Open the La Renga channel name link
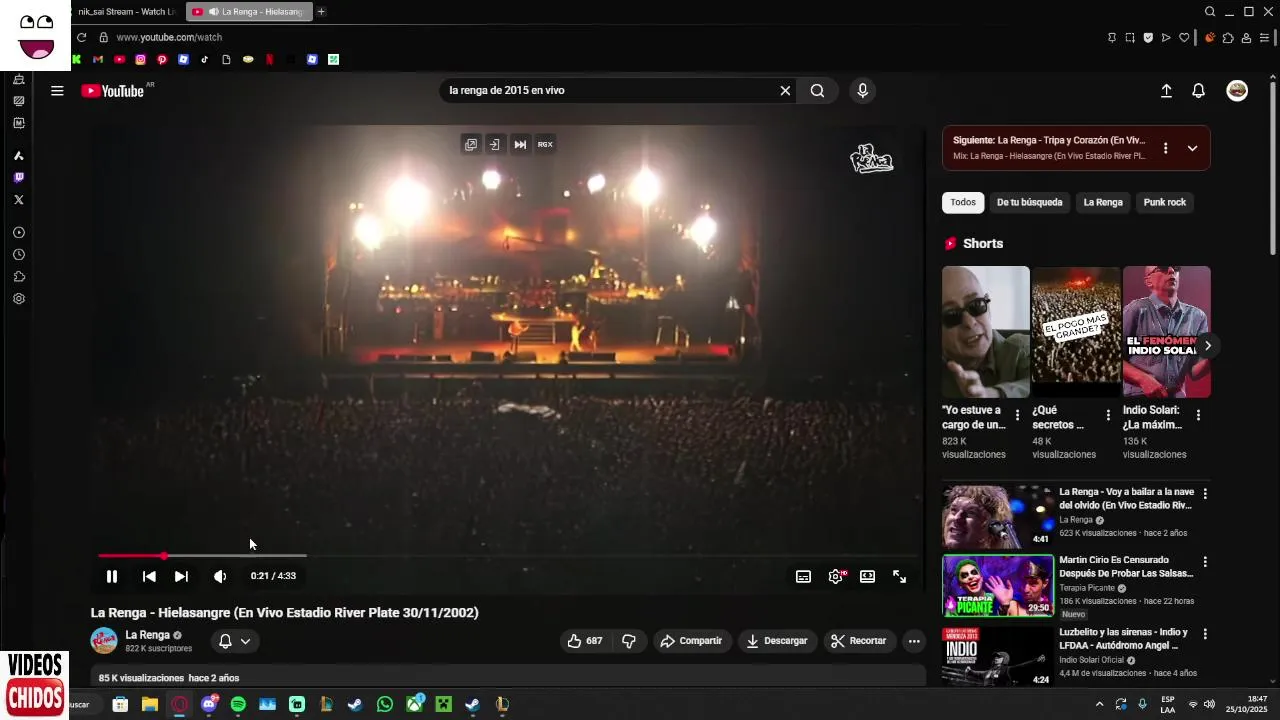This screenshot has width=1280, height=720. 147,635
